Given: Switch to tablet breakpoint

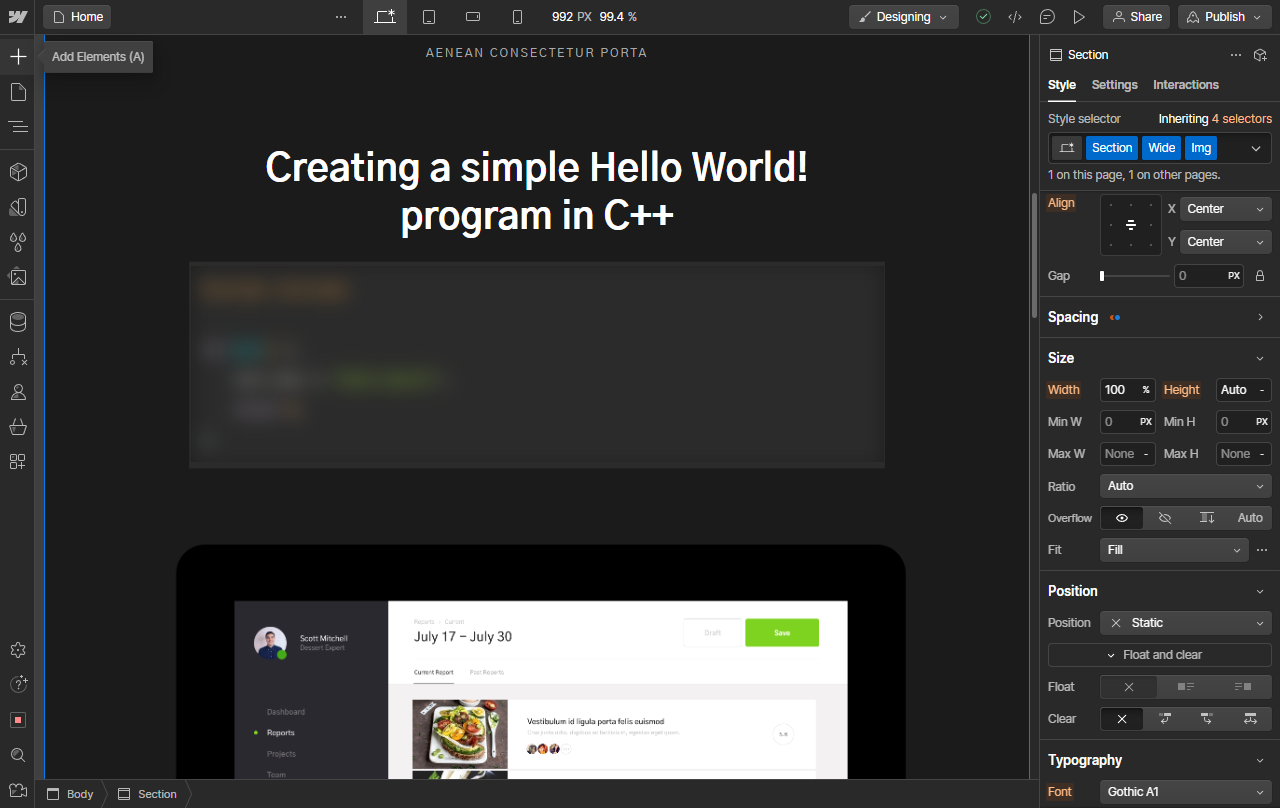Looking at the screenshot, I should (x=429, y=17).
